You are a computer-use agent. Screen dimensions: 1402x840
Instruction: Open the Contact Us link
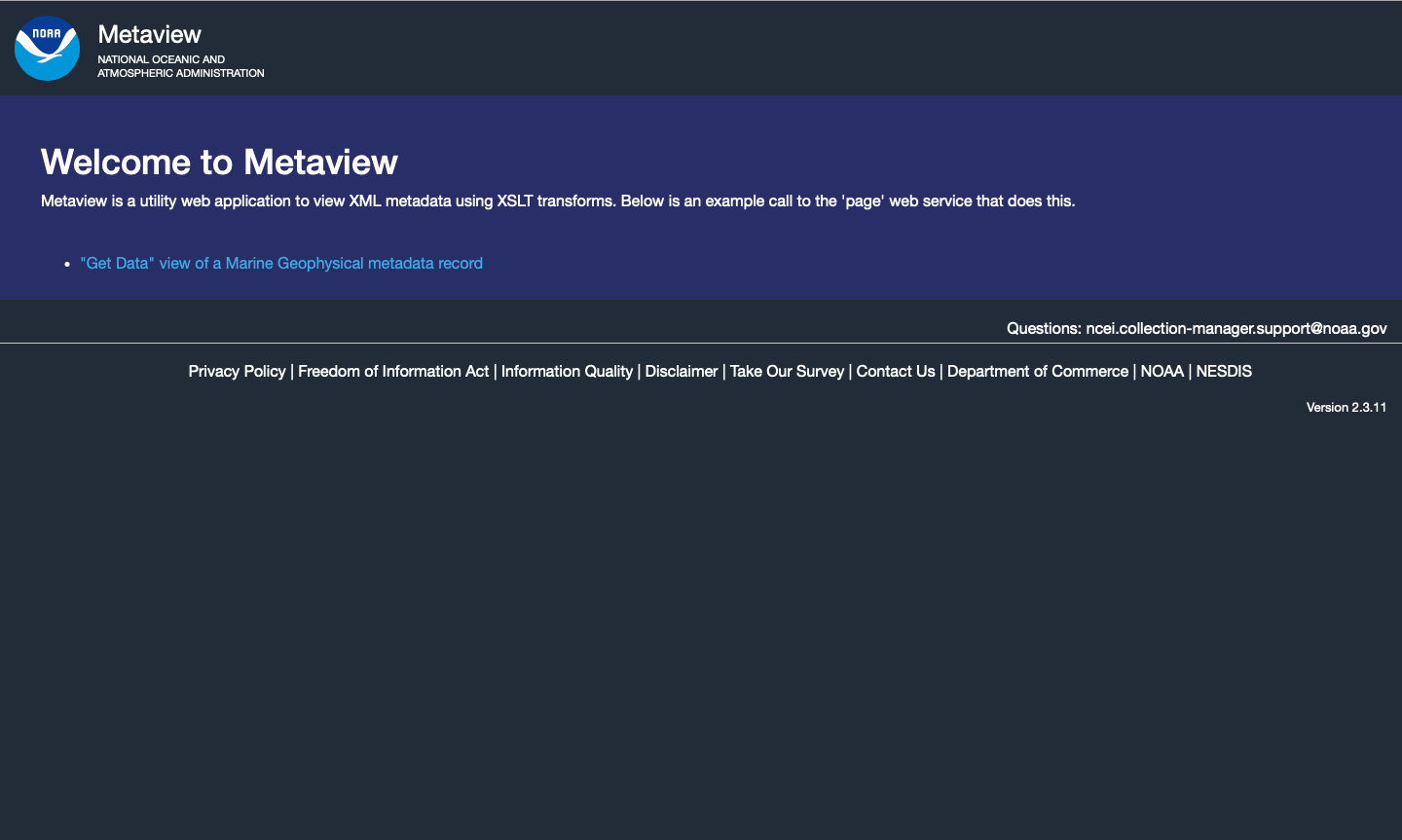[896, 371]
